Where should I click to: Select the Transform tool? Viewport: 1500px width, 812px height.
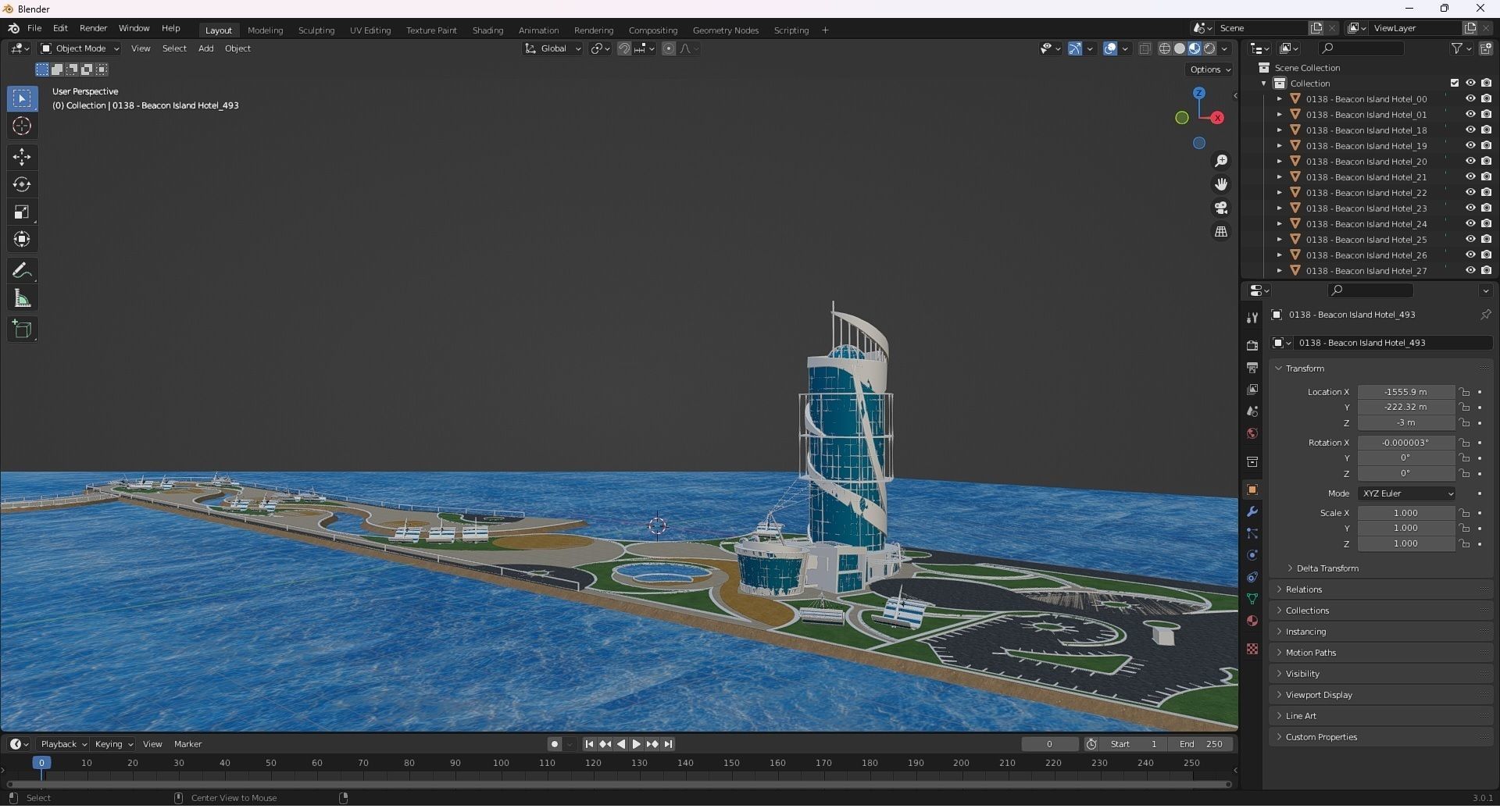pyautogui.click(x=22, y=240)
